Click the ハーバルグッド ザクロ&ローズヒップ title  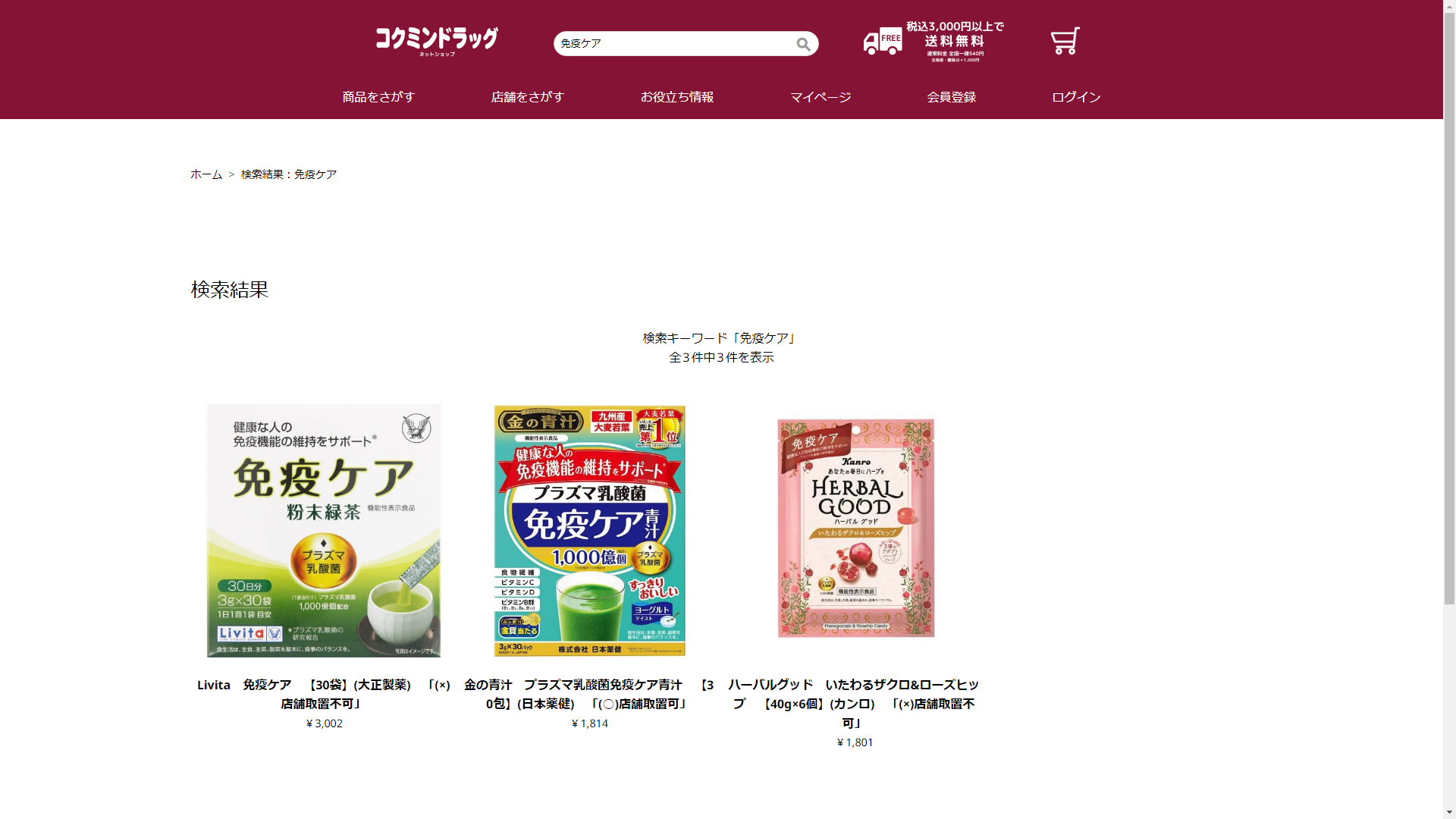[855, 704]
